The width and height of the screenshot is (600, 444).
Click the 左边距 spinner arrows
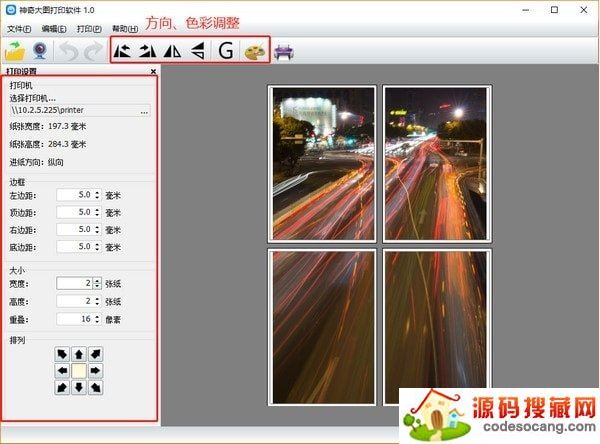click(97, 195)
